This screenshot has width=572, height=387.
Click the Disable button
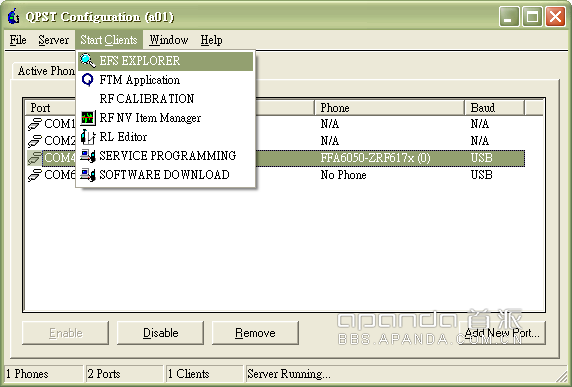point(160,333)
